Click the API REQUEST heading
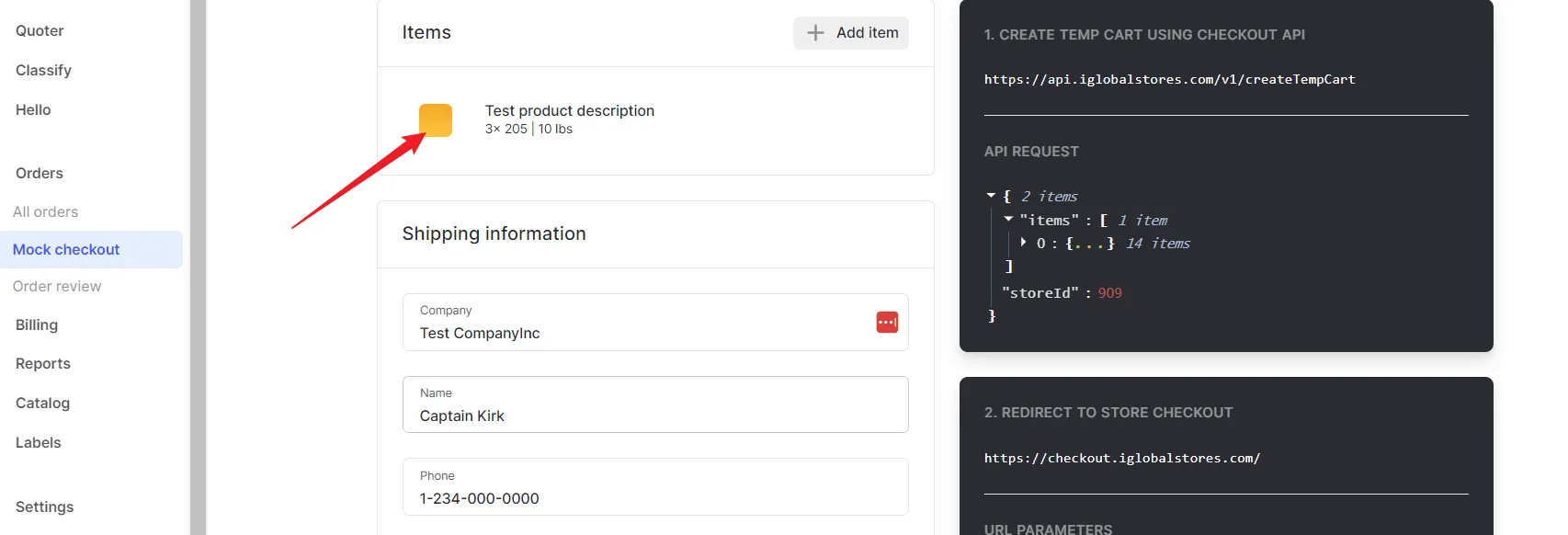The height and width of the screenshot is (535, 1568). pyautogui.click(x=1031, y=151)
